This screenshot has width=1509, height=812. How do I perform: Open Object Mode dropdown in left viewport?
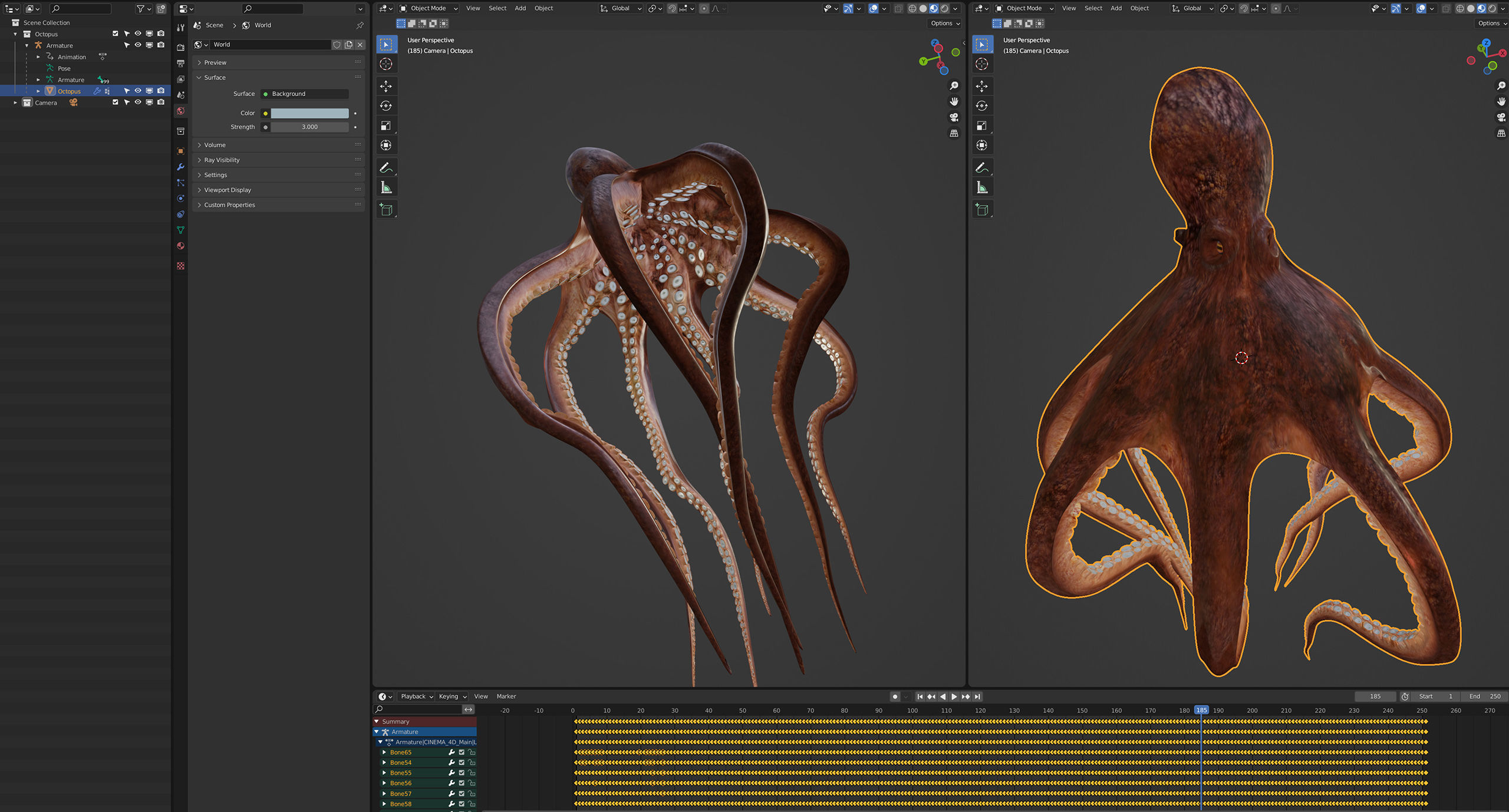pos(429,9)
